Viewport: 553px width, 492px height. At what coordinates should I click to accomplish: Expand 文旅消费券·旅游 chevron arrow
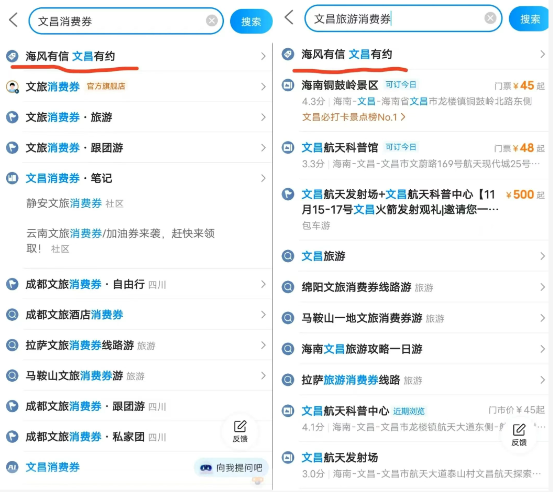(x=263, y=117)
